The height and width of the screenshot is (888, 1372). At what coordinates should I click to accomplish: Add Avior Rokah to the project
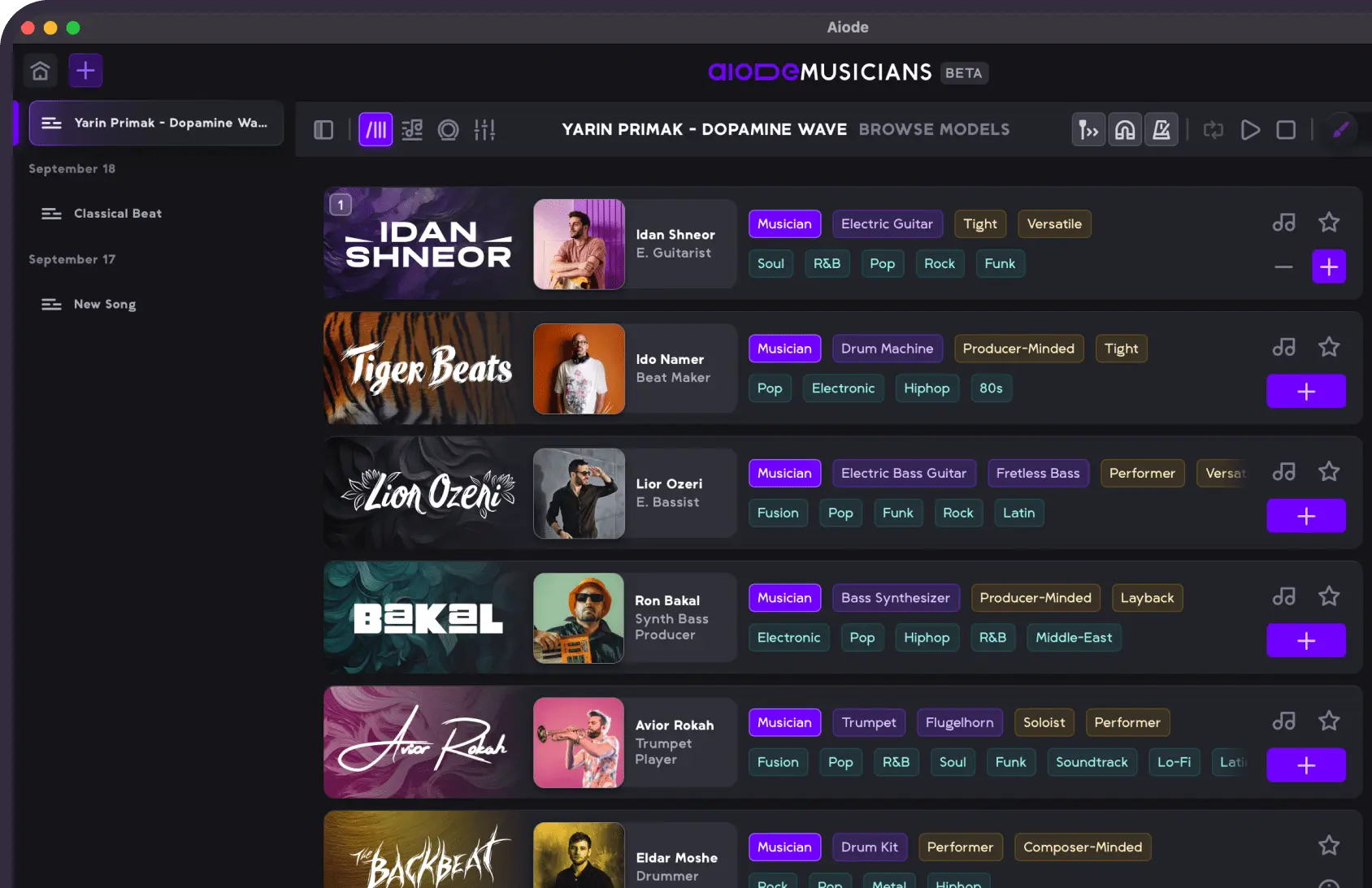coord(1306,765)
